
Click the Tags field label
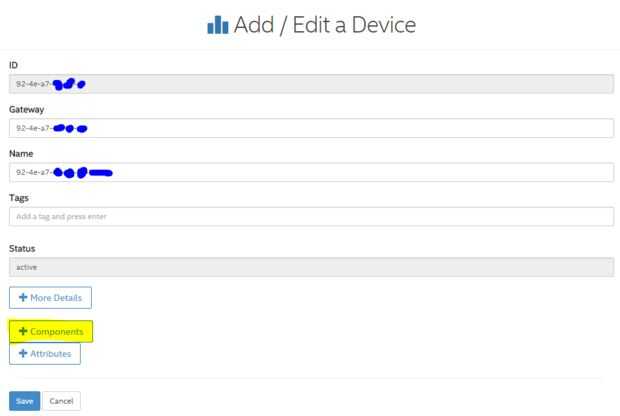point(18,197)
